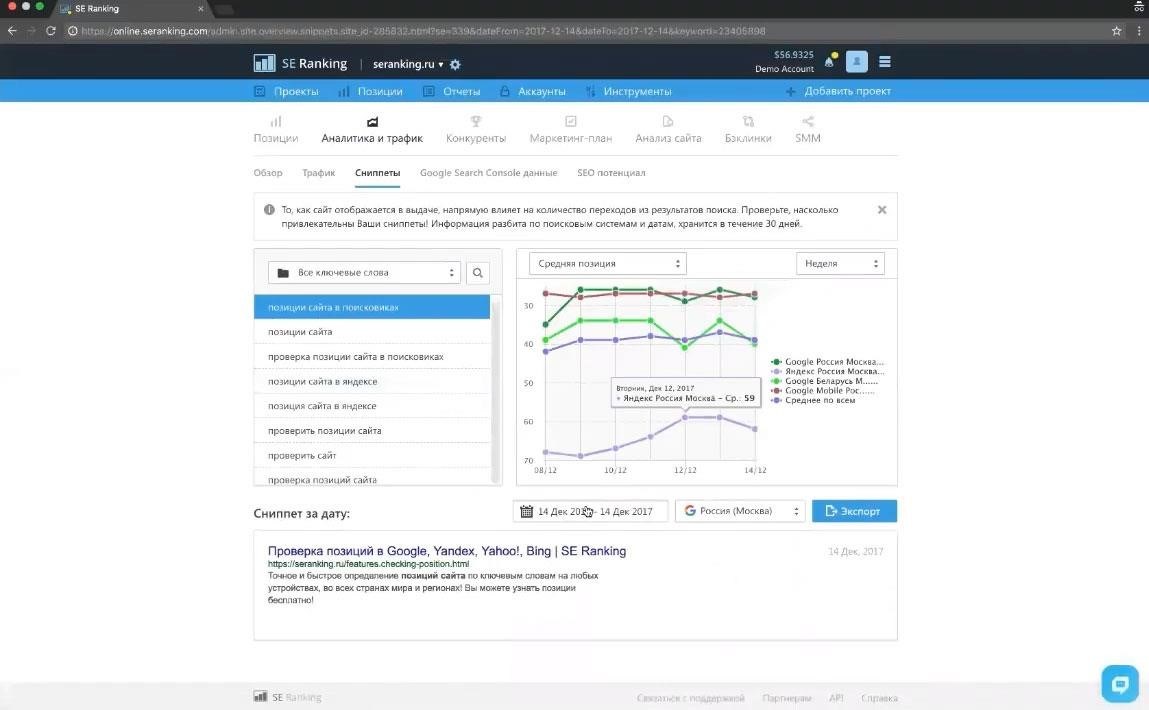Open the Средняя позиция metric dropdown
The width and height of the screenshot is (1149, 710).
point(607,264)
